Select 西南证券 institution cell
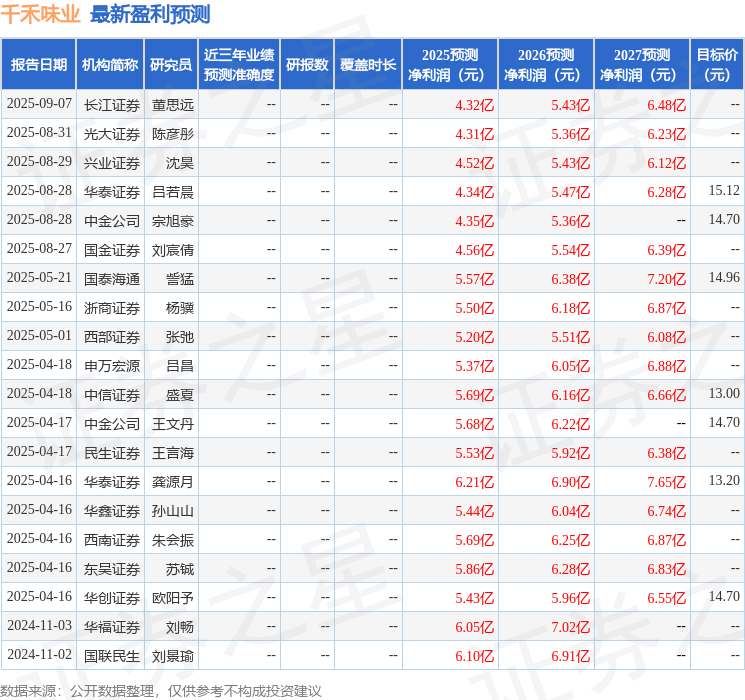Viewport: 745px width, 700px height. click(112, 539)
